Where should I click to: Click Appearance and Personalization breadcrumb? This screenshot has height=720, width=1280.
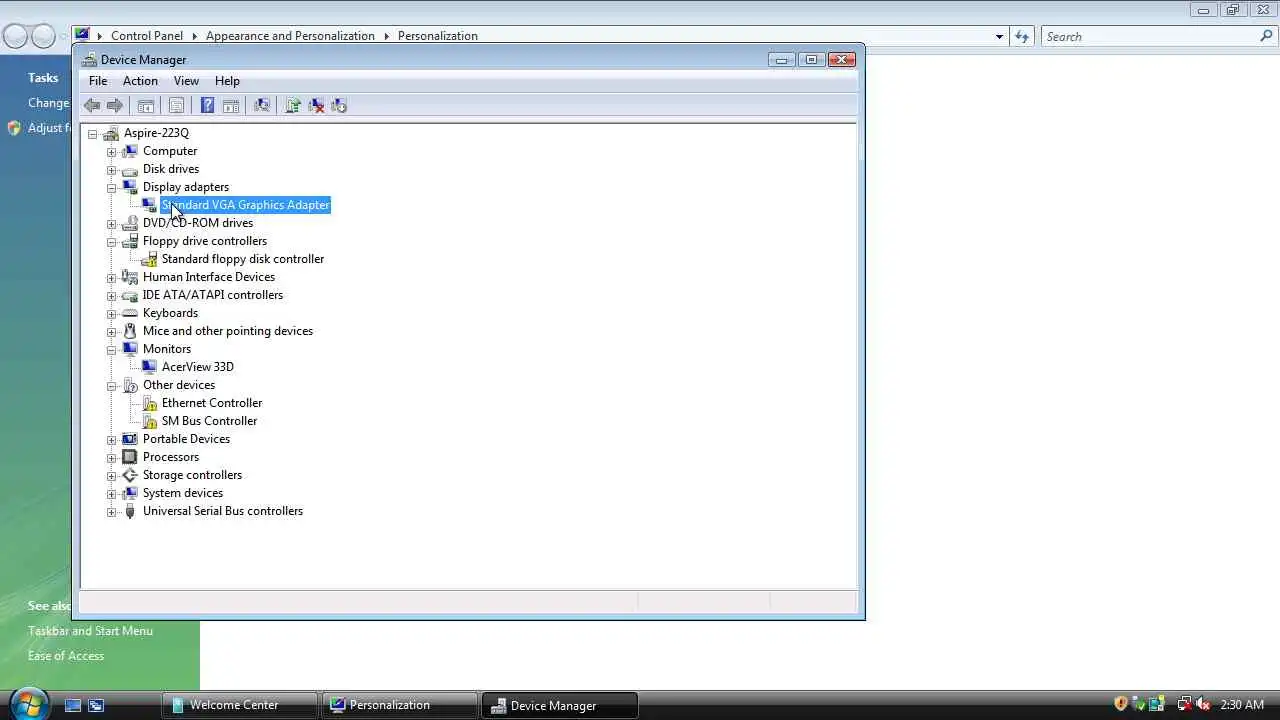[290, 36]
